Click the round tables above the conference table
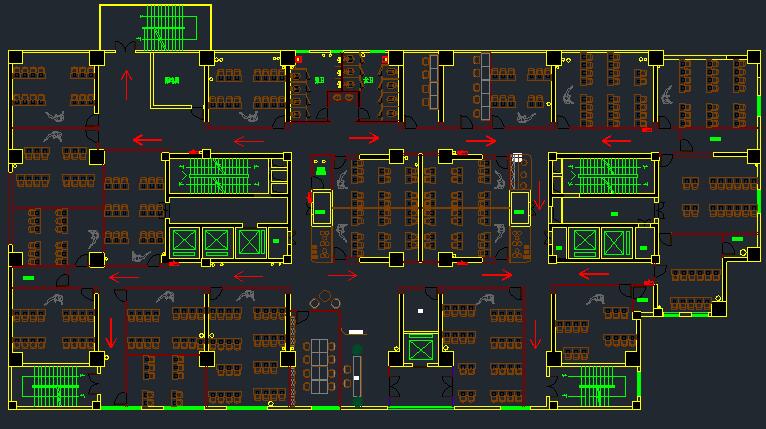This screenshot has width=766, height=429. 323,300
